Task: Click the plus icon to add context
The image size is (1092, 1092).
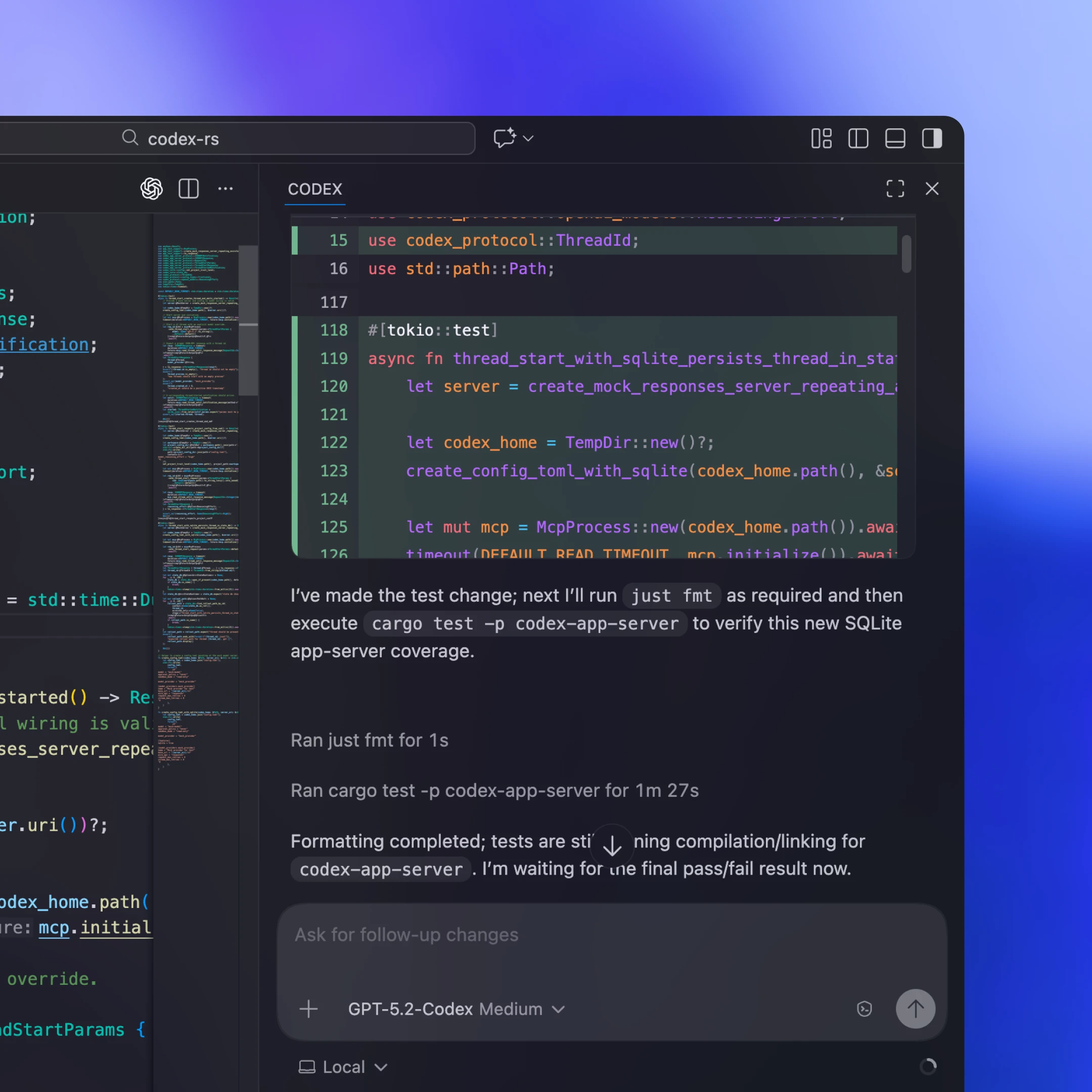Action: click(x=309, y=1009)
